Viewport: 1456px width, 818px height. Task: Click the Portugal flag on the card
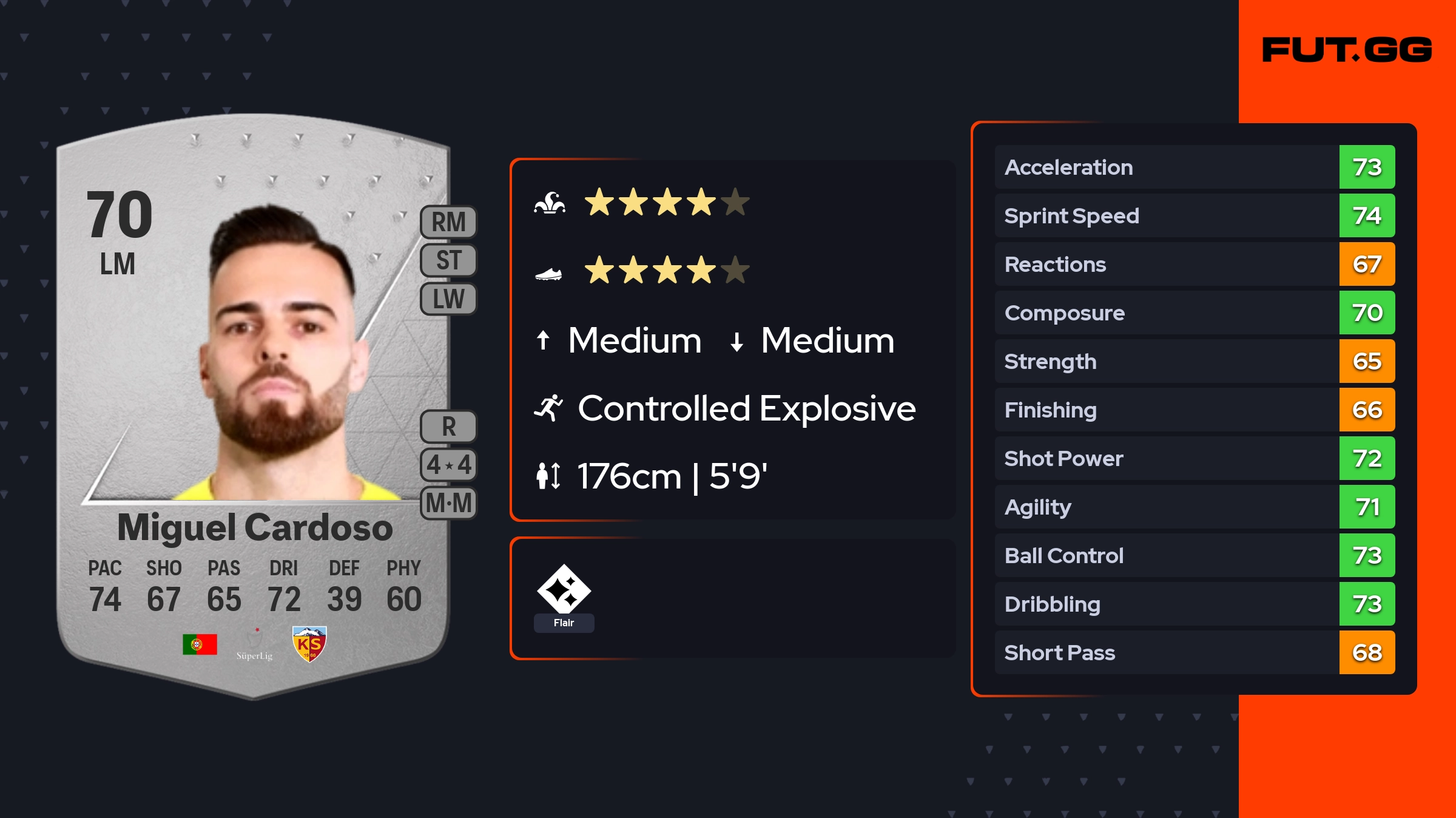(x=200, y=644)
